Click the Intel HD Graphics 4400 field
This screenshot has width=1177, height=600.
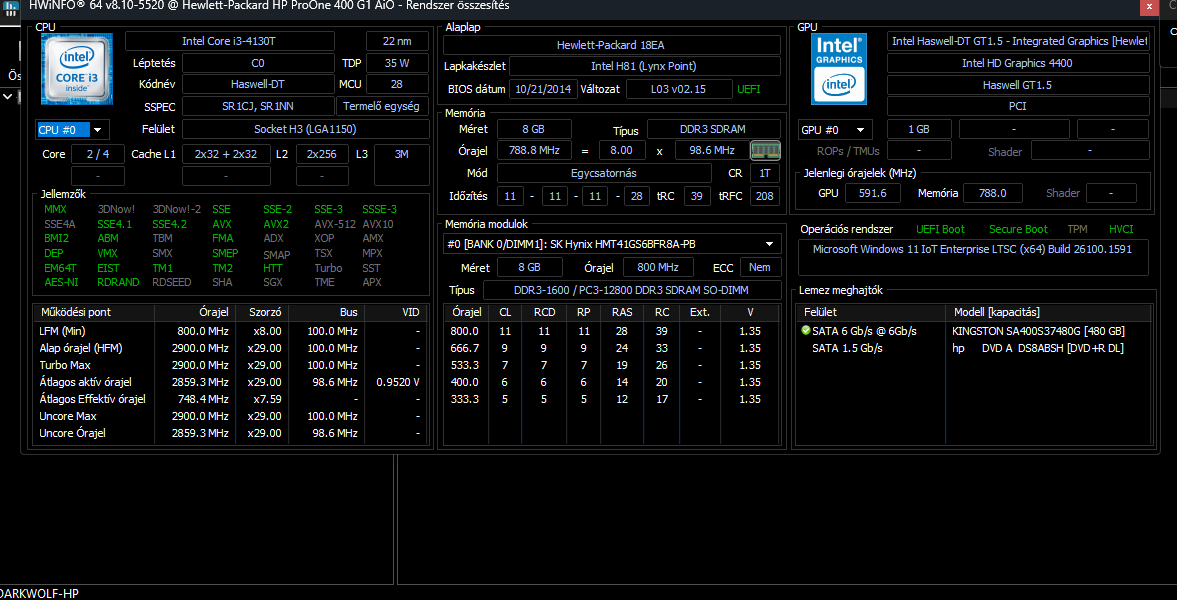(1017, 63)
